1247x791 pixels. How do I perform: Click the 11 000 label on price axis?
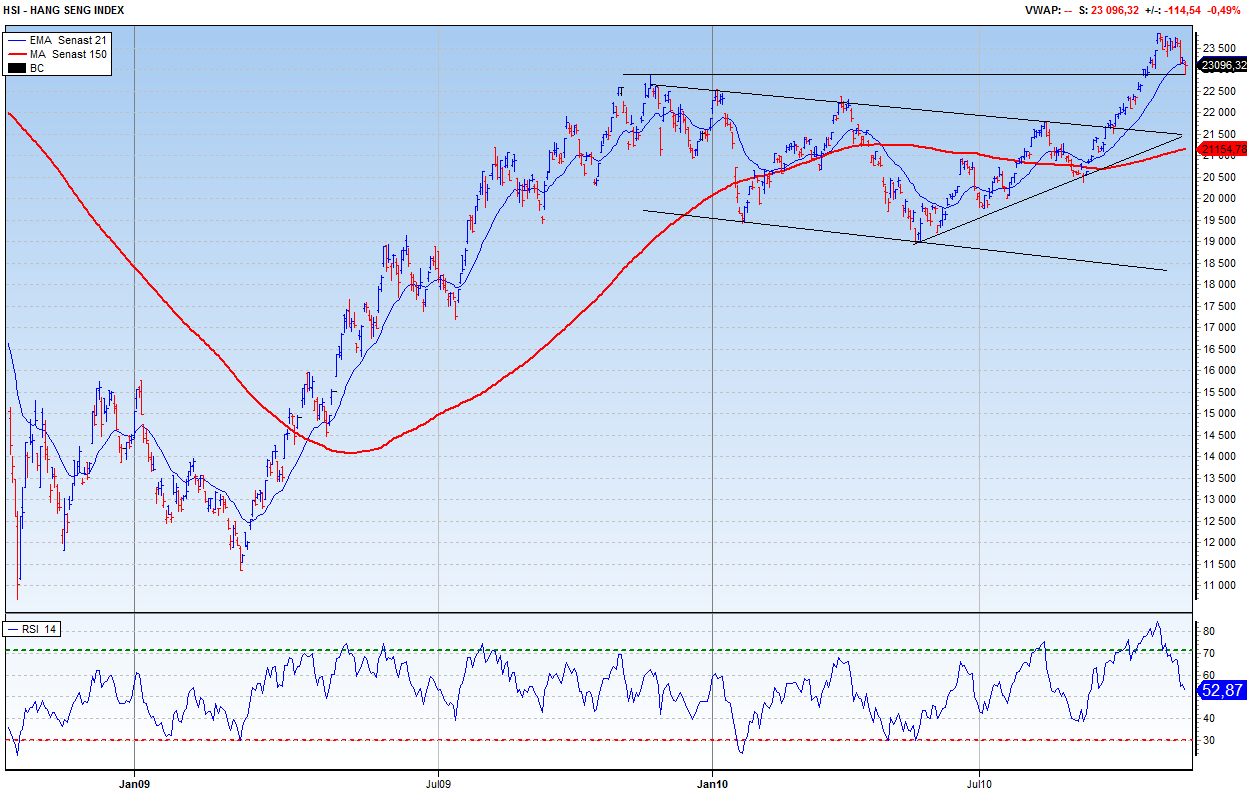(x=1219, y=585)
